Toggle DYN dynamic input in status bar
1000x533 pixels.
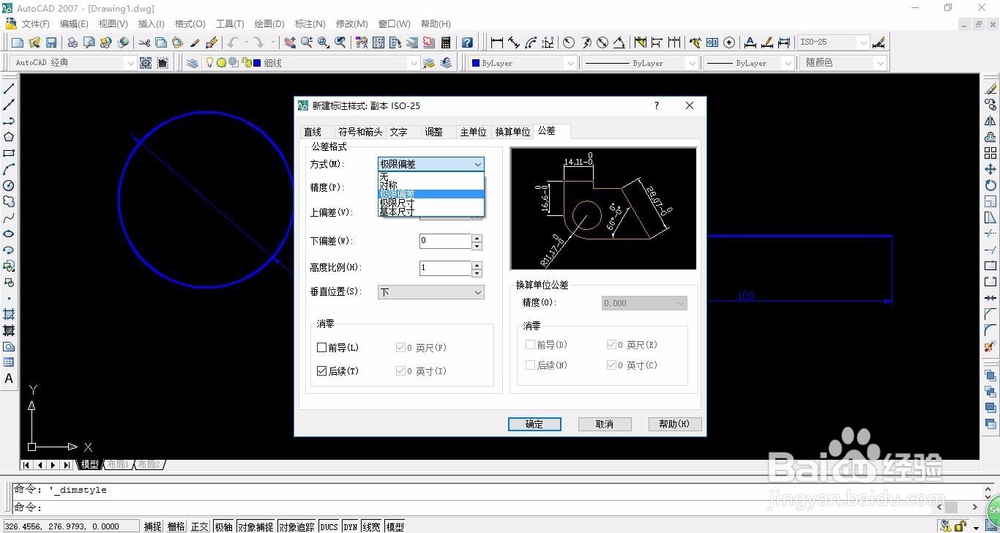point(350,527)
